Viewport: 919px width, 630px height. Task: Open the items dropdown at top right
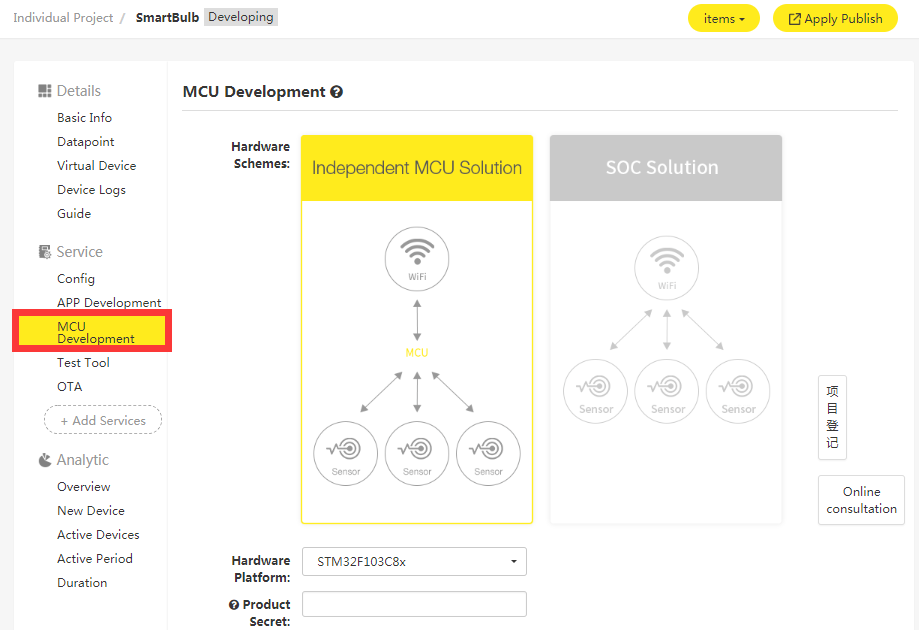click(x=722, y=17)
